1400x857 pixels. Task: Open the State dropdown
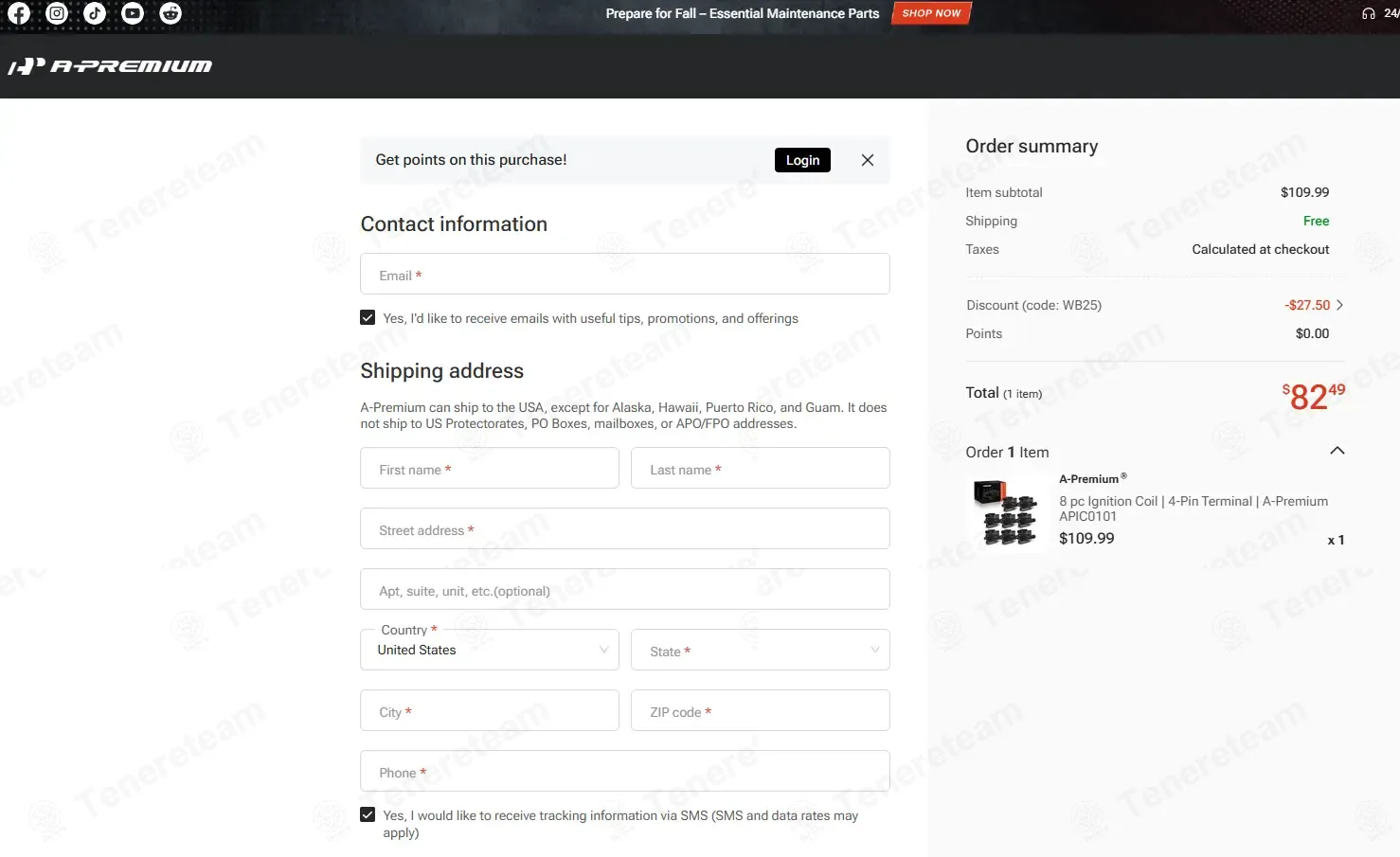pos(761,650)
